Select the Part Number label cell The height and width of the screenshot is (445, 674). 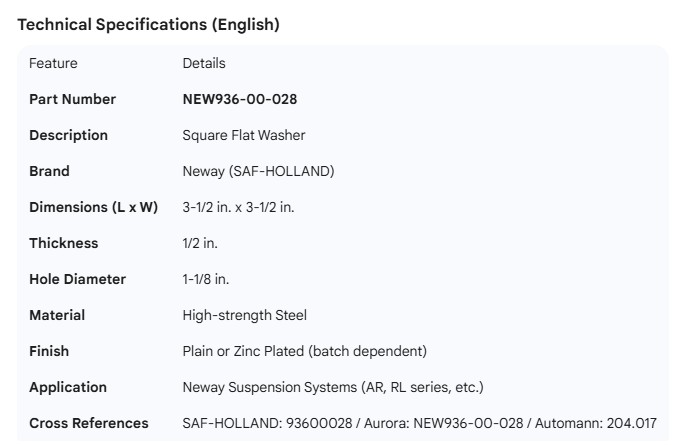(72, 99)
